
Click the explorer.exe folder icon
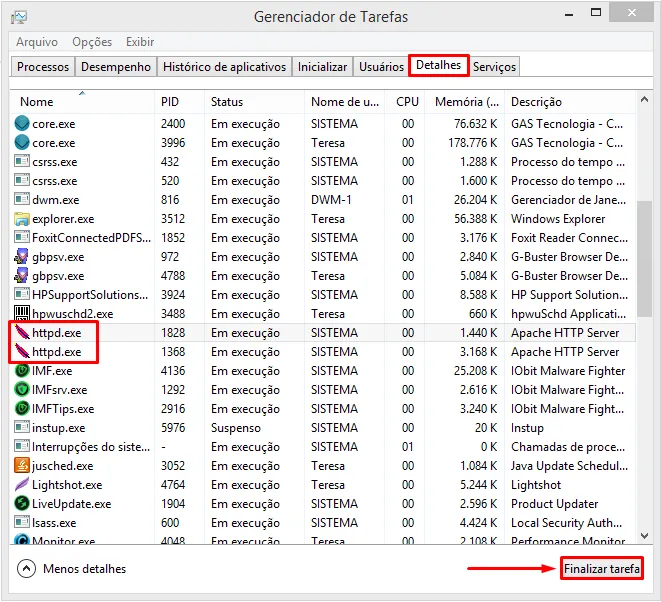pos(21,219)
